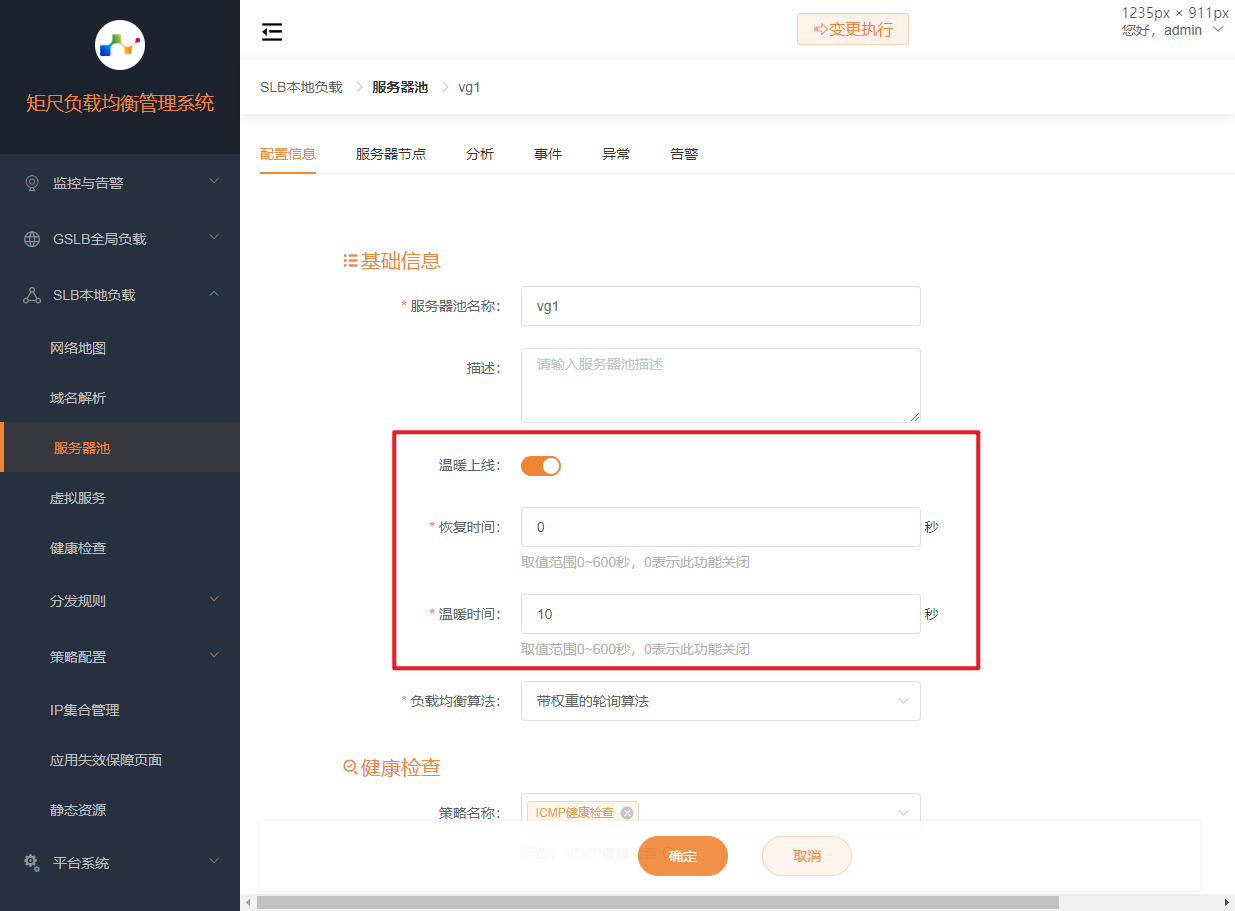Click the gear icon beside 平台系统

30,862
